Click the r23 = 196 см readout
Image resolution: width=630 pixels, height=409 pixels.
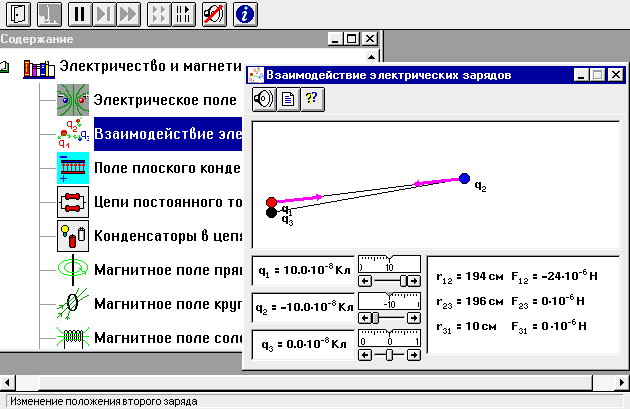pos(470,302)
